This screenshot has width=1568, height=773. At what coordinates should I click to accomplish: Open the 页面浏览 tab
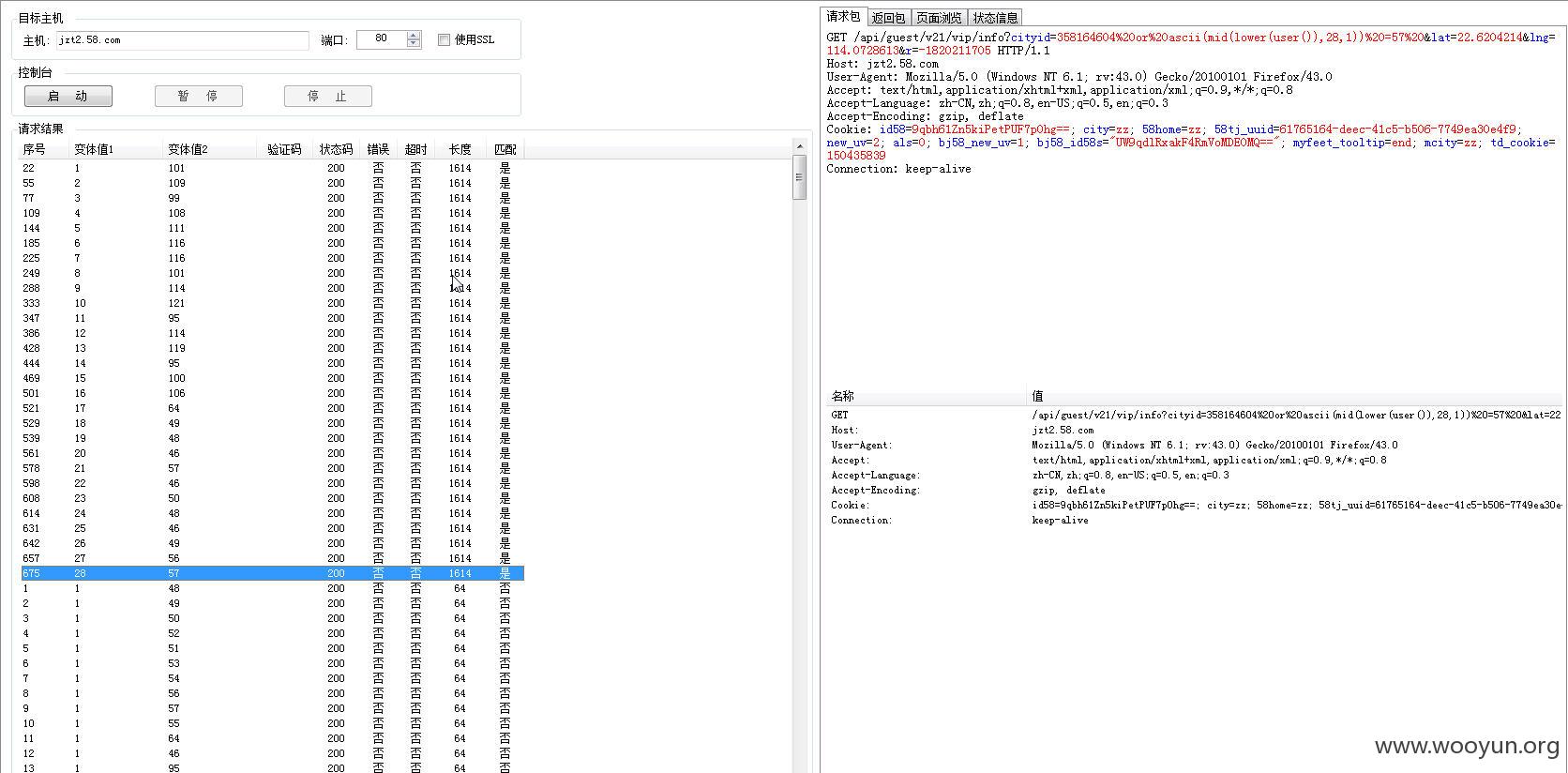939,18
